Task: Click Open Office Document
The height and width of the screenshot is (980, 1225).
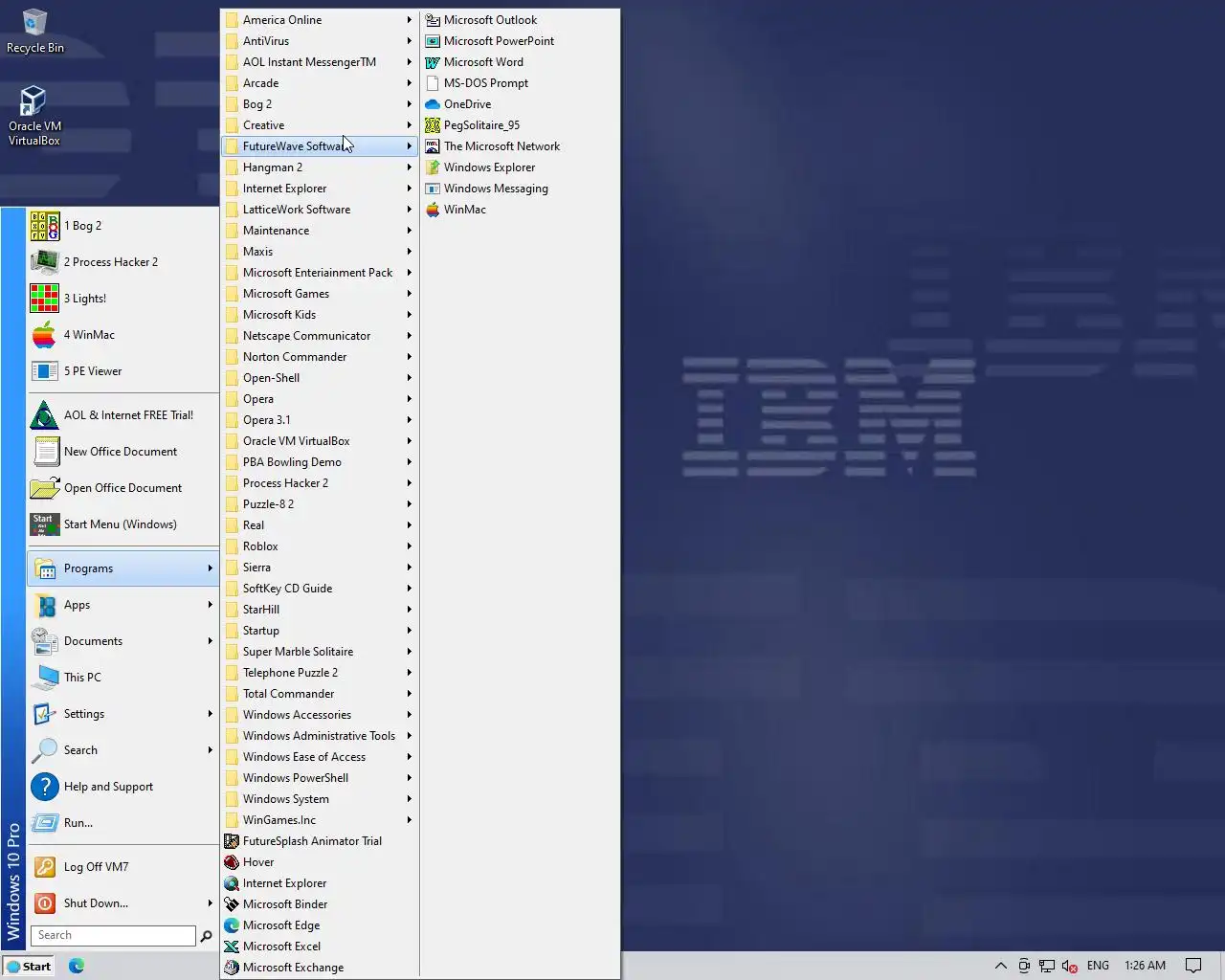Action: pyautogui.click(x=123, y=488)
